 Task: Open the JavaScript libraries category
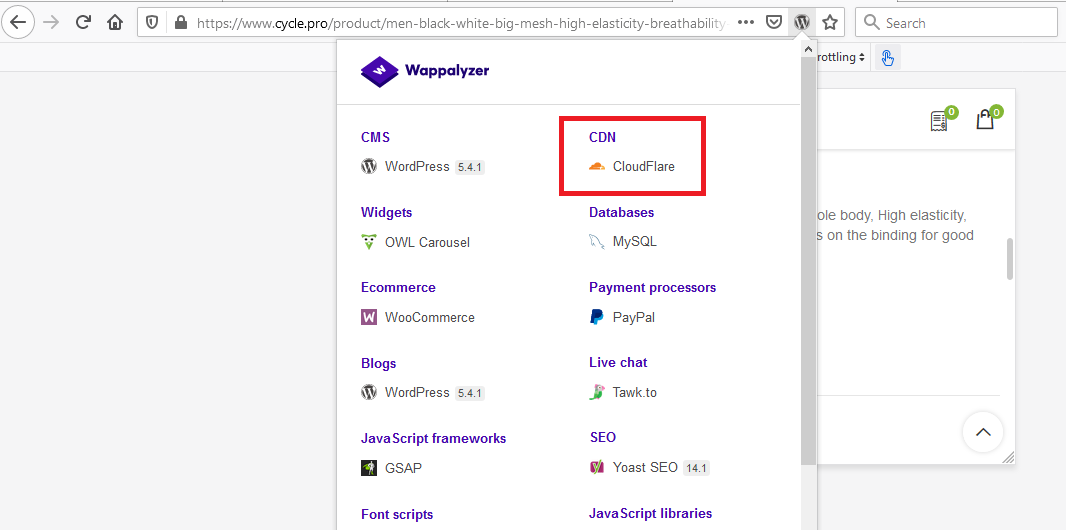click(x=651, y=513)
